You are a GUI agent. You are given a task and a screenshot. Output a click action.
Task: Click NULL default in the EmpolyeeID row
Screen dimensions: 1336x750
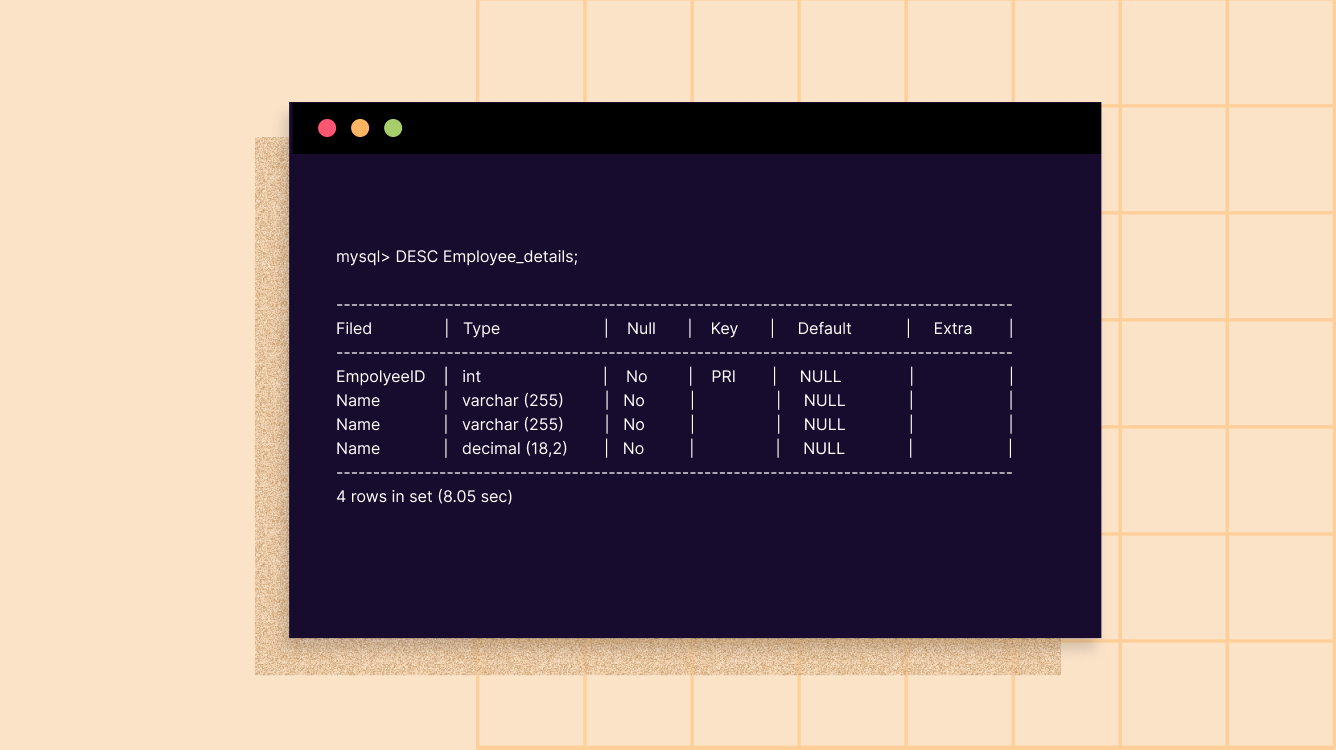tap(820, 377)
